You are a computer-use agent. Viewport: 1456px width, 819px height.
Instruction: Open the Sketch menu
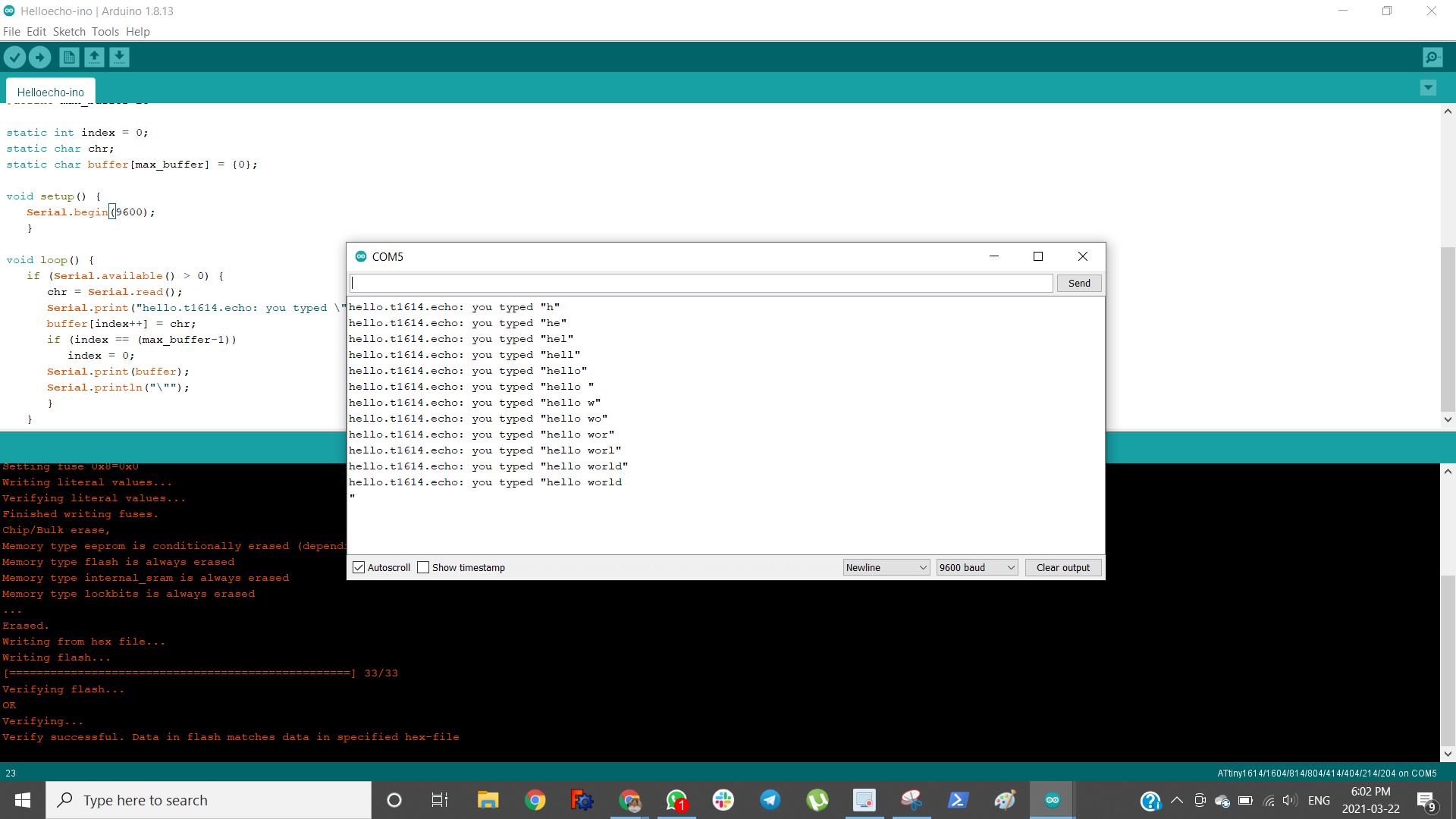point(69,32)
